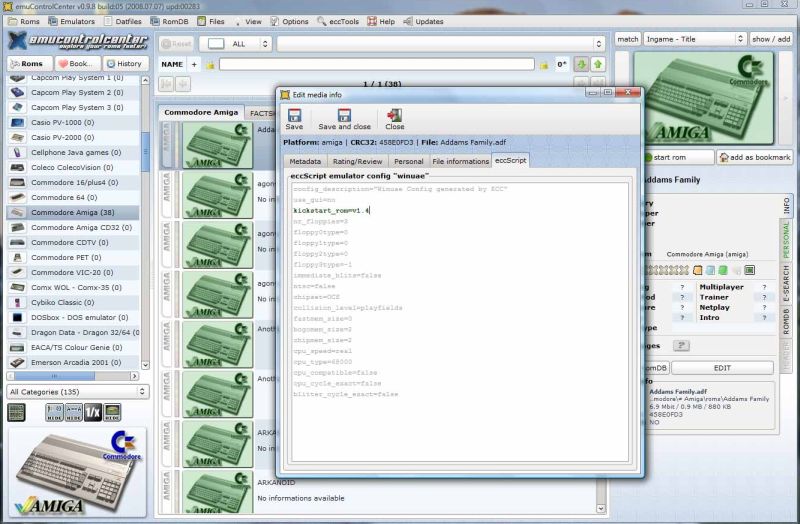Click platform list scroll up arrow
The width and height of the screenshot is (800, 524).
[x=145, y=81]
